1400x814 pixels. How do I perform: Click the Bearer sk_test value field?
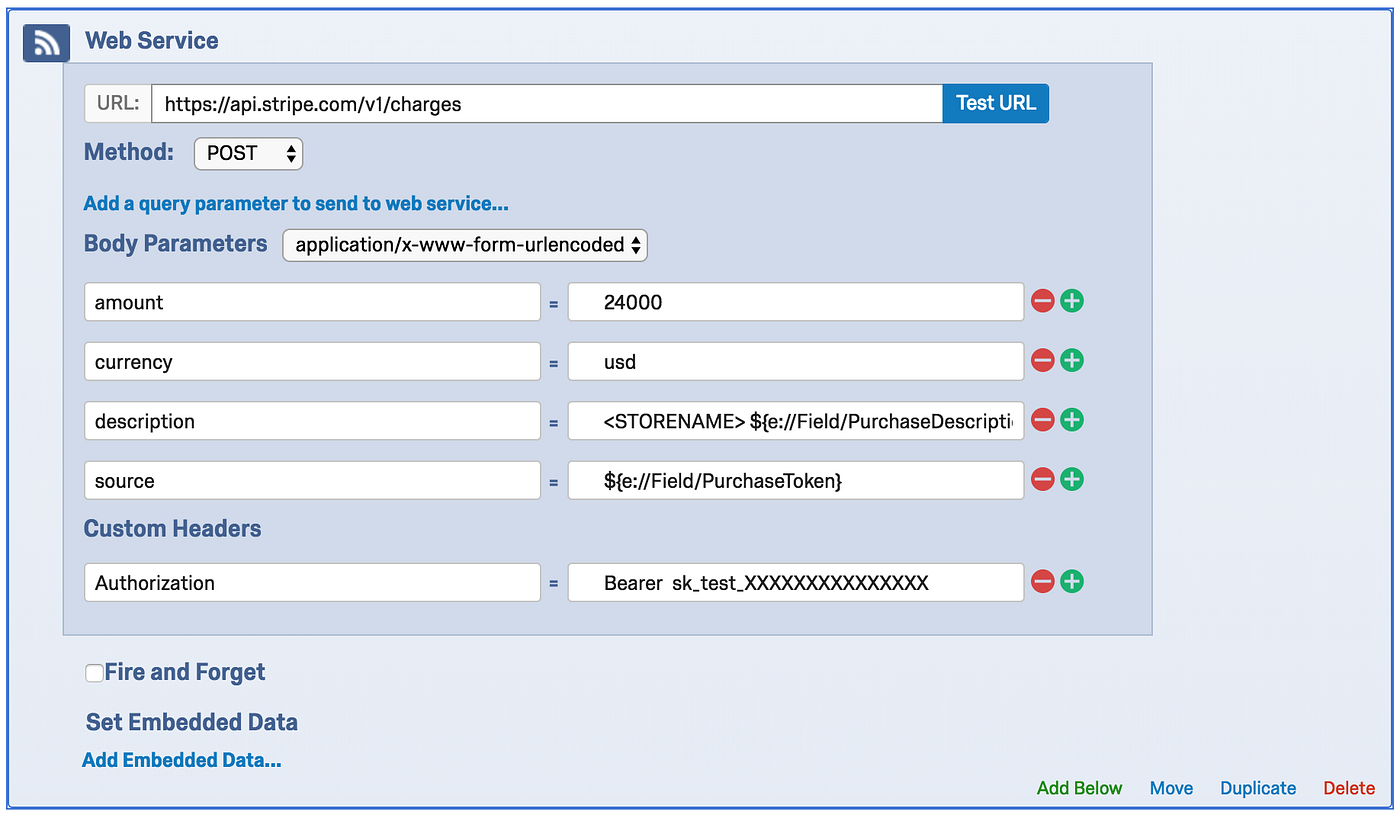796,582
